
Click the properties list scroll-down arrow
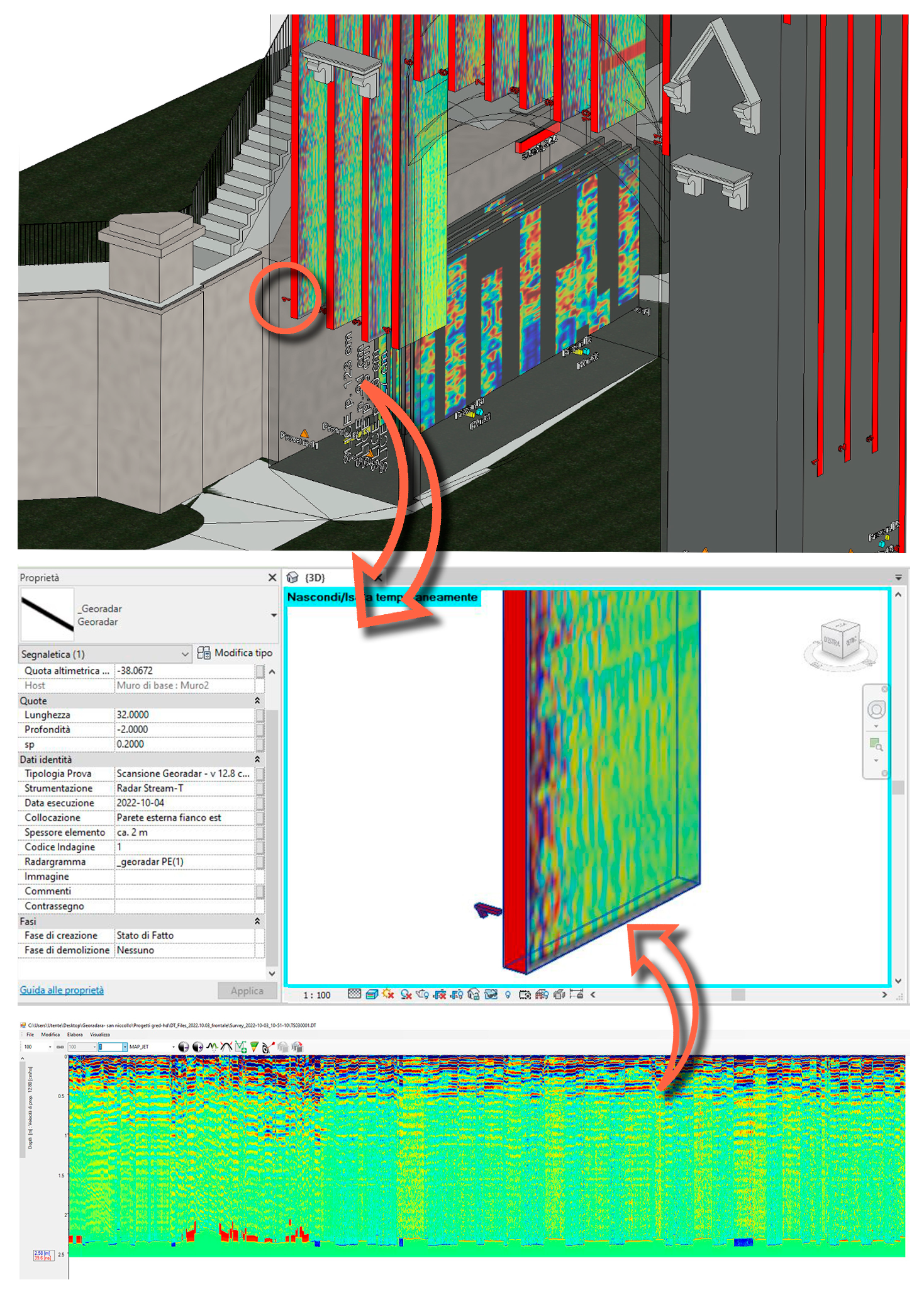[272, 974]
